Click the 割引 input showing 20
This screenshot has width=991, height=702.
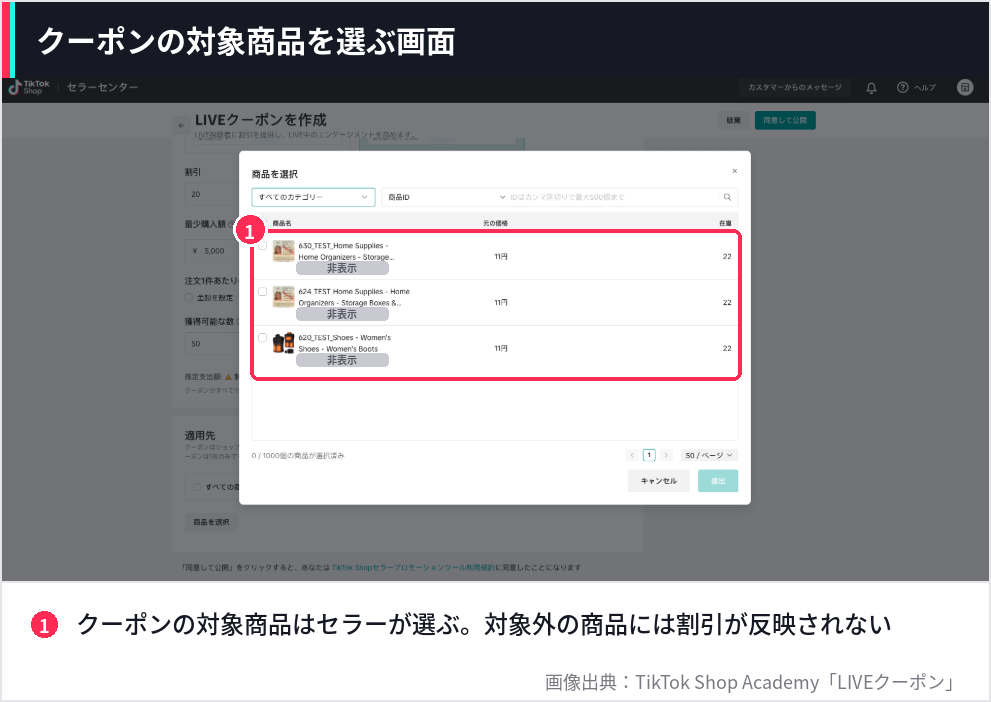coord(211,194)
